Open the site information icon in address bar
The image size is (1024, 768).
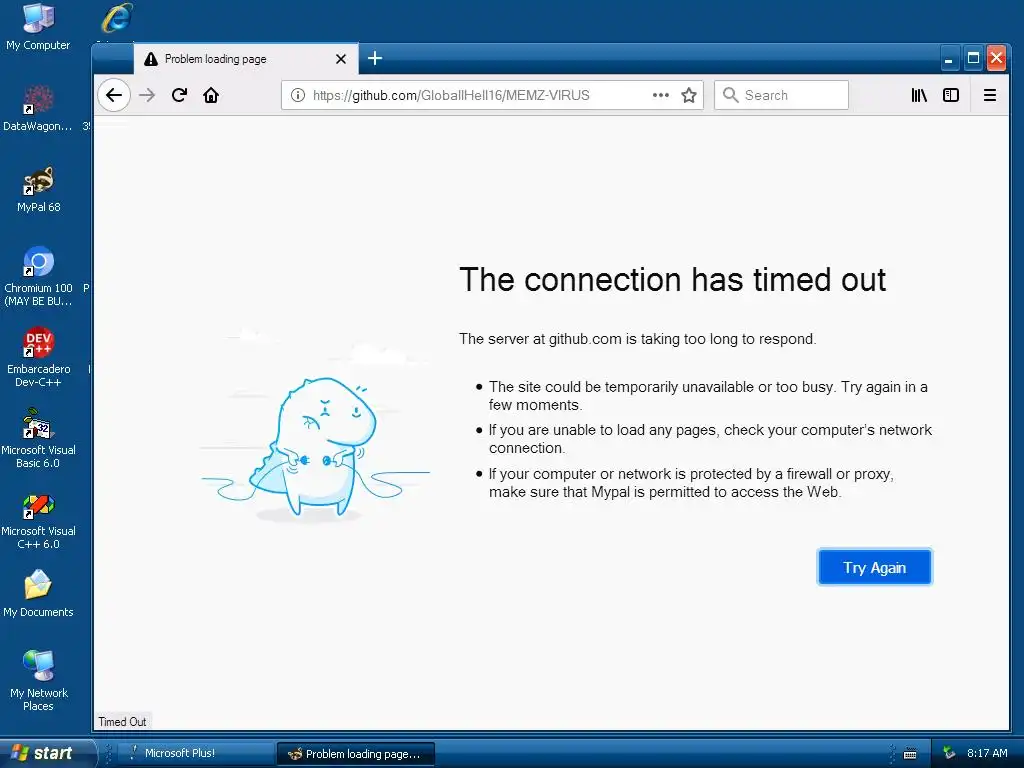click(298, 95)
